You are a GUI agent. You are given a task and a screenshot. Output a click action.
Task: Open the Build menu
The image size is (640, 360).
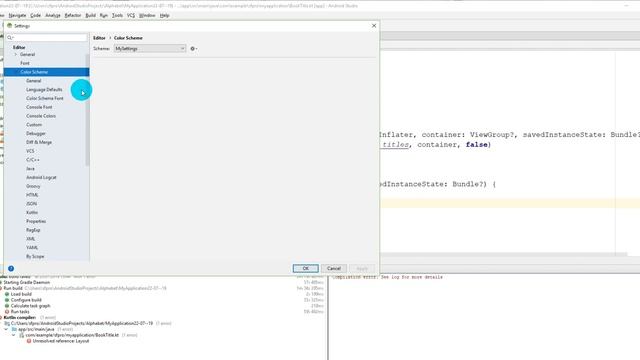(x=90, y=16)
